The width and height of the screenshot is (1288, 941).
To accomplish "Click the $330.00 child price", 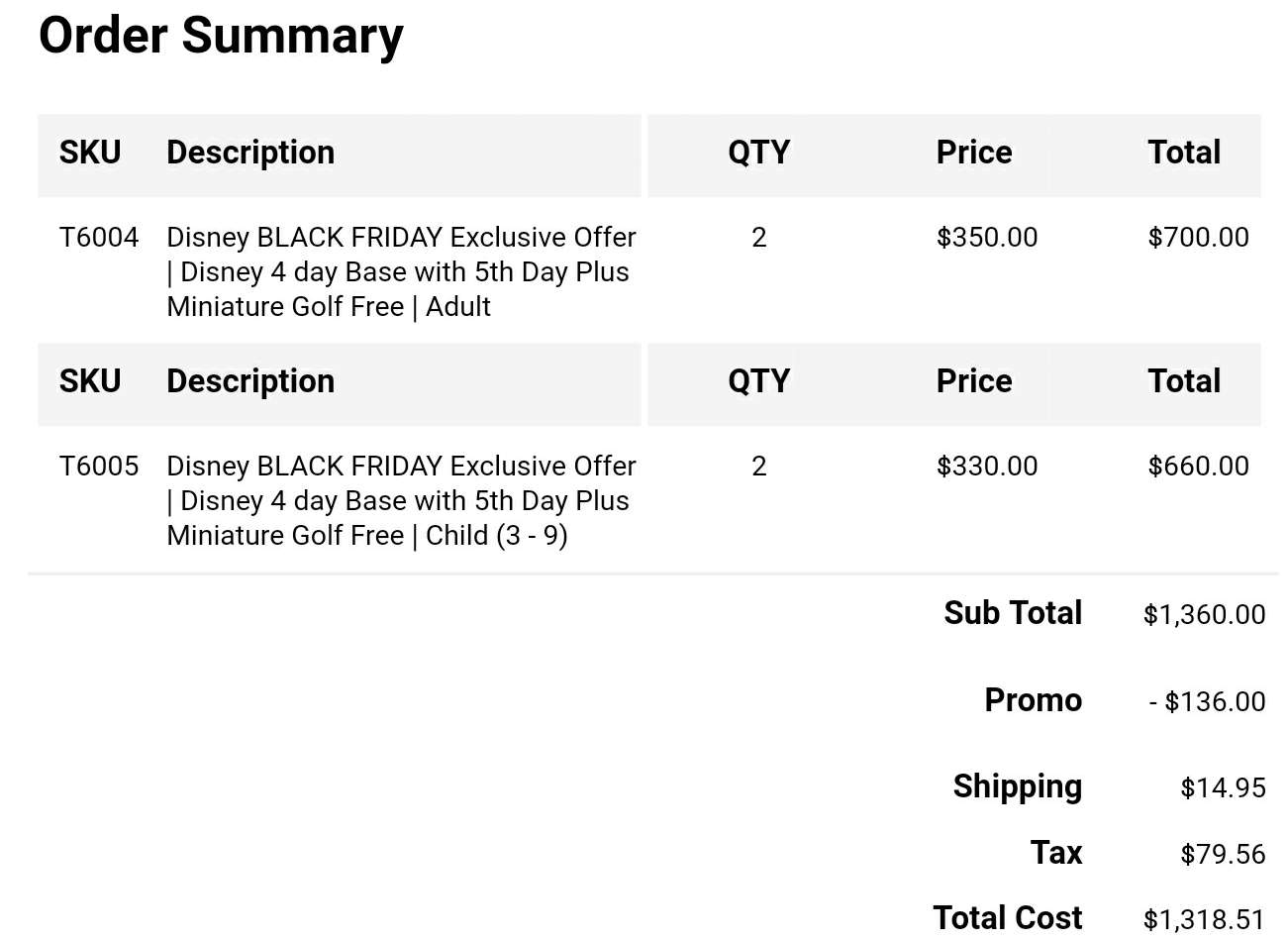I will (x=987, y=467).
